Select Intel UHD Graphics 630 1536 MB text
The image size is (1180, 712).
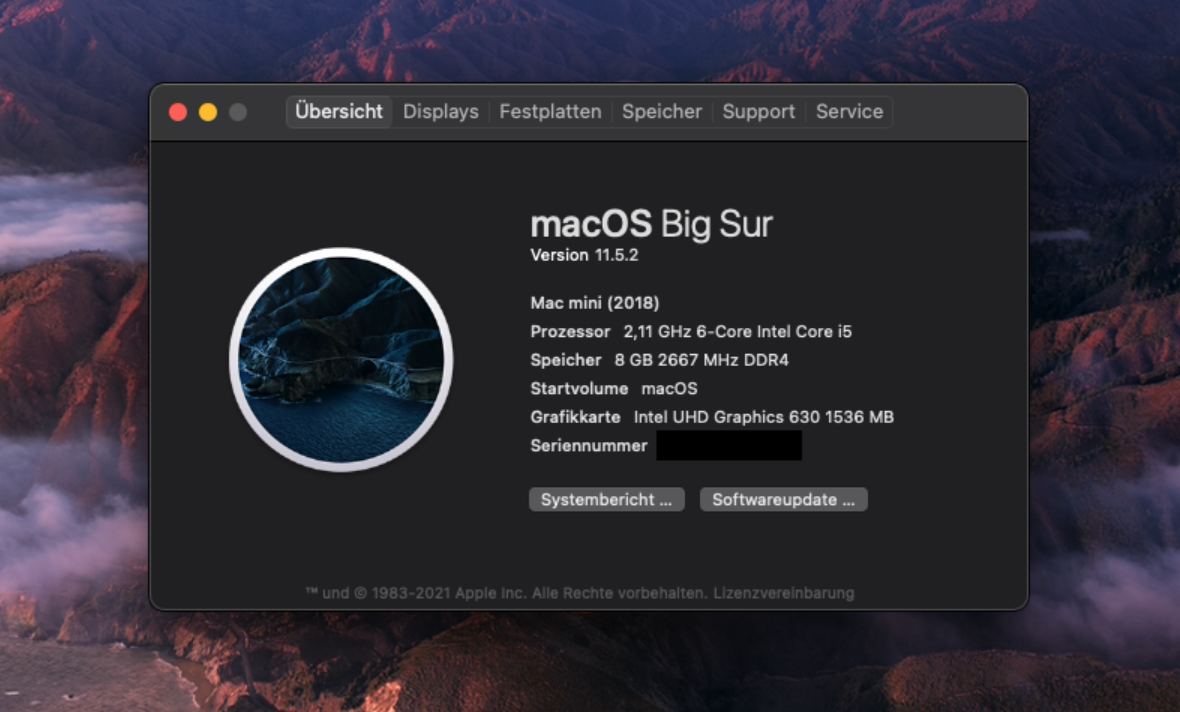point(764,417)
